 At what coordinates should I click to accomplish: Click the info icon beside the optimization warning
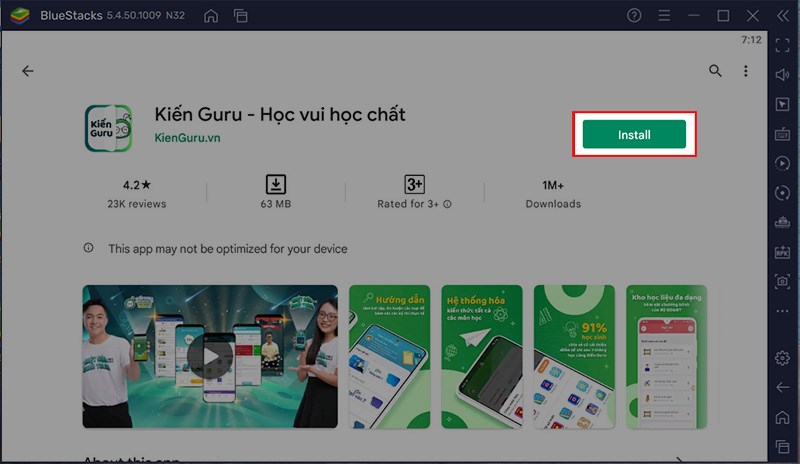click(88, 248)
